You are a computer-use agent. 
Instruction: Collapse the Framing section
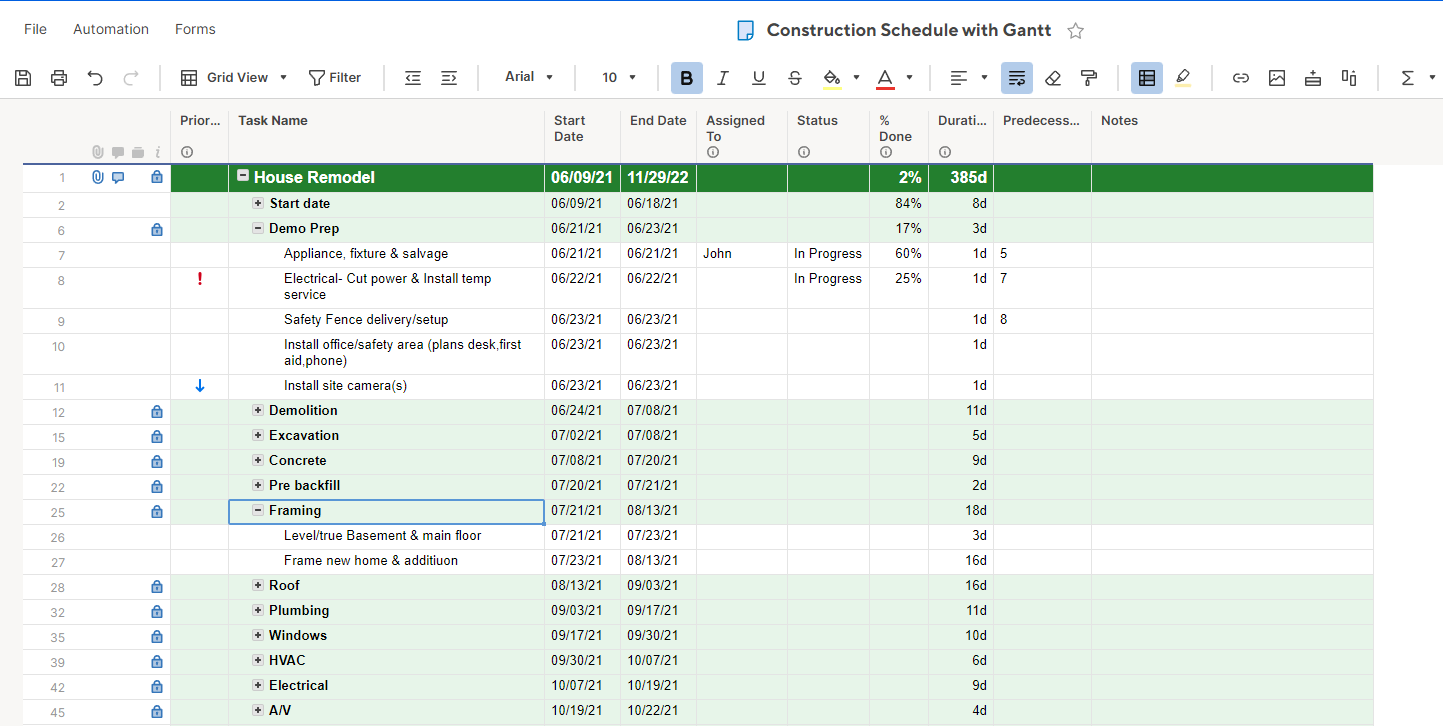click(x=258, y=511)
